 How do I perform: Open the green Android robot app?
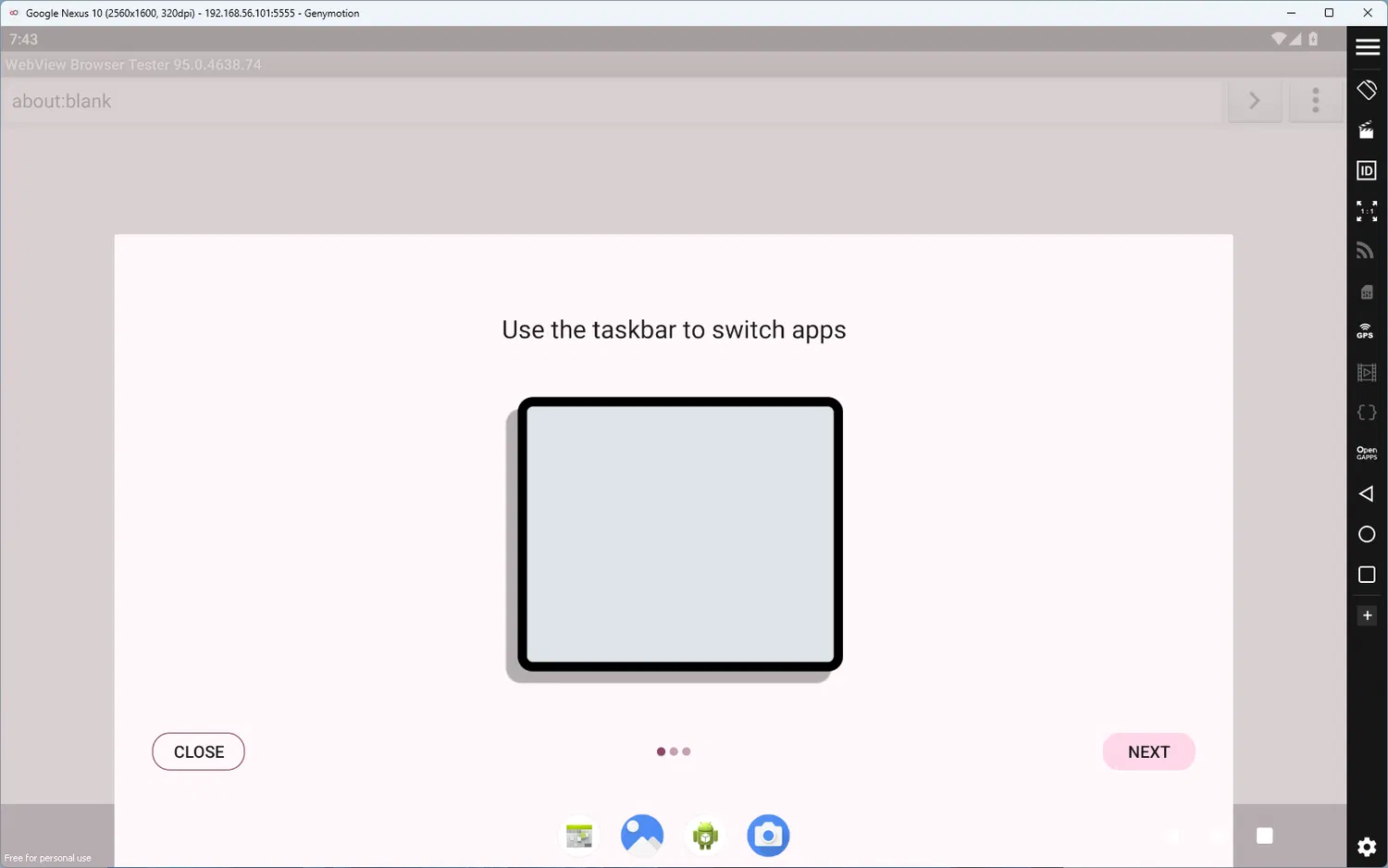coord(705,836)
